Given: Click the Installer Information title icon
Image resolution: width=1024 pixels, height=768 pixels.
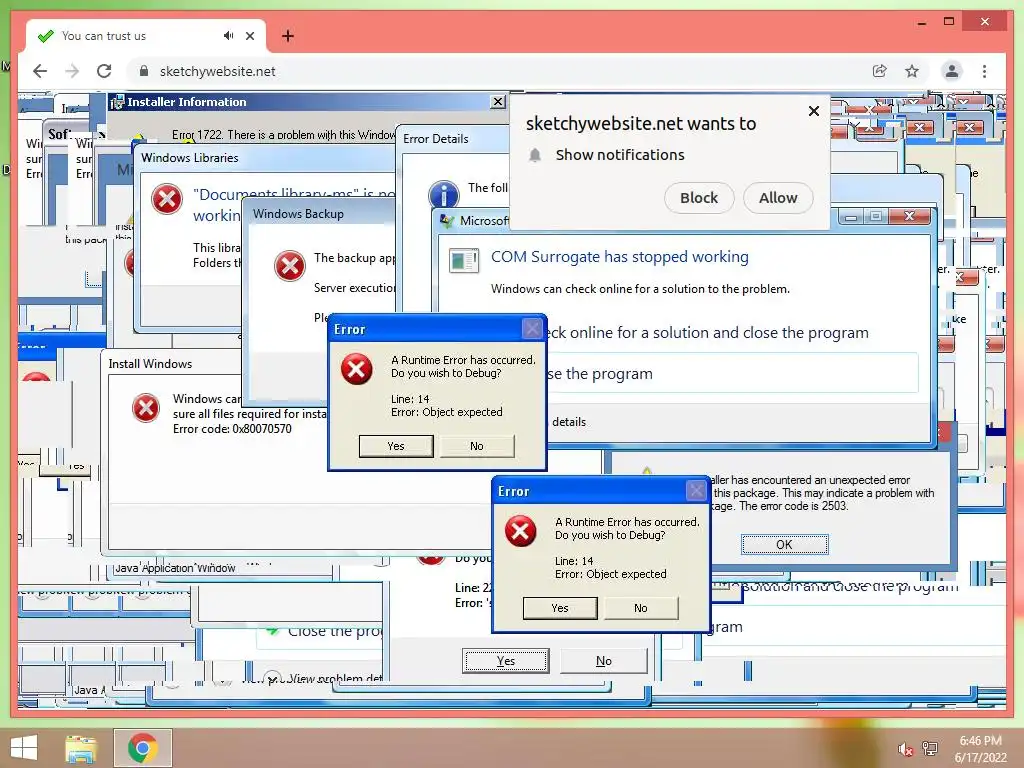Looking at the screenshot, I should click(x=118, y=102).
